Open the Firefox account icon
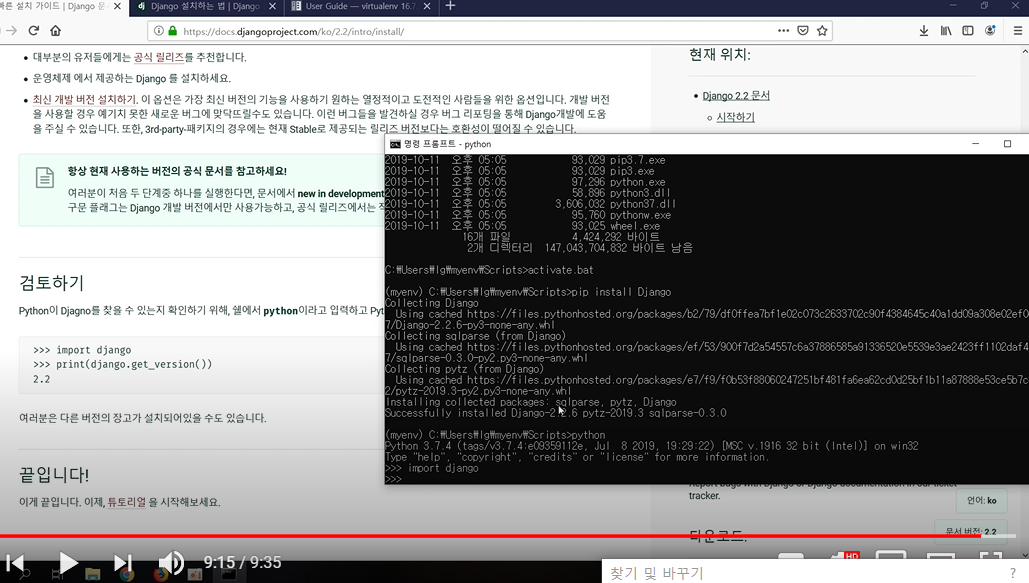1029x583 pixels. [x=990, y=31]
